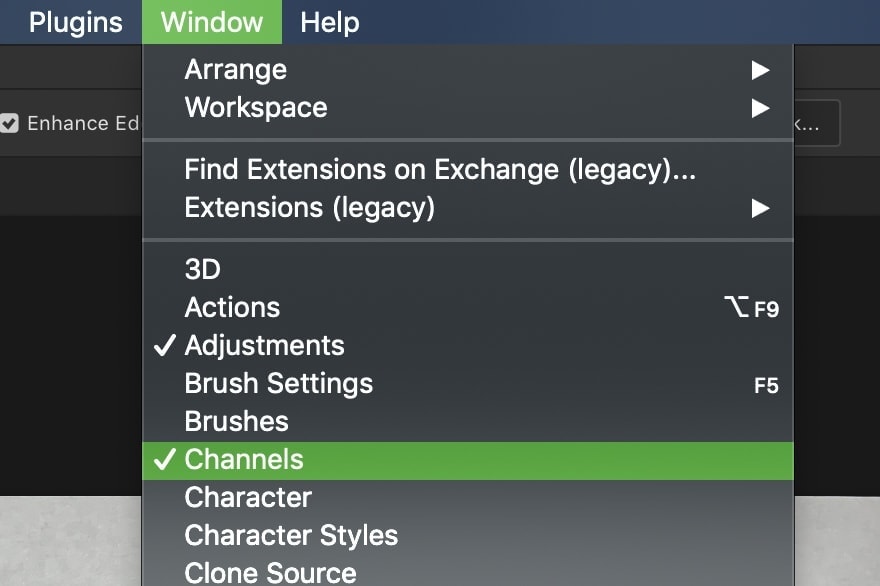Toggle the Enhance Edge checkbox

(9, 123)
